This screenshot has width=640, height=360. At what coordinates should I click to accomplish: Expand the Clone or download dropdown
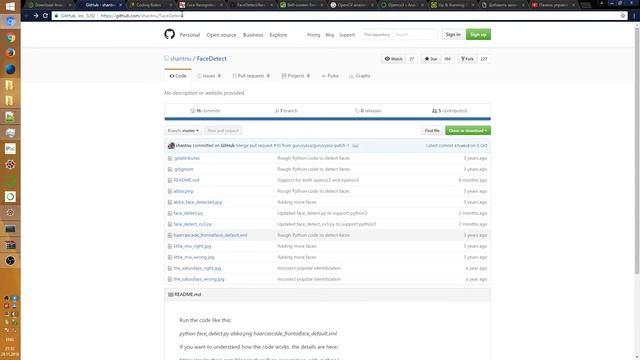[x=468, y=131]
